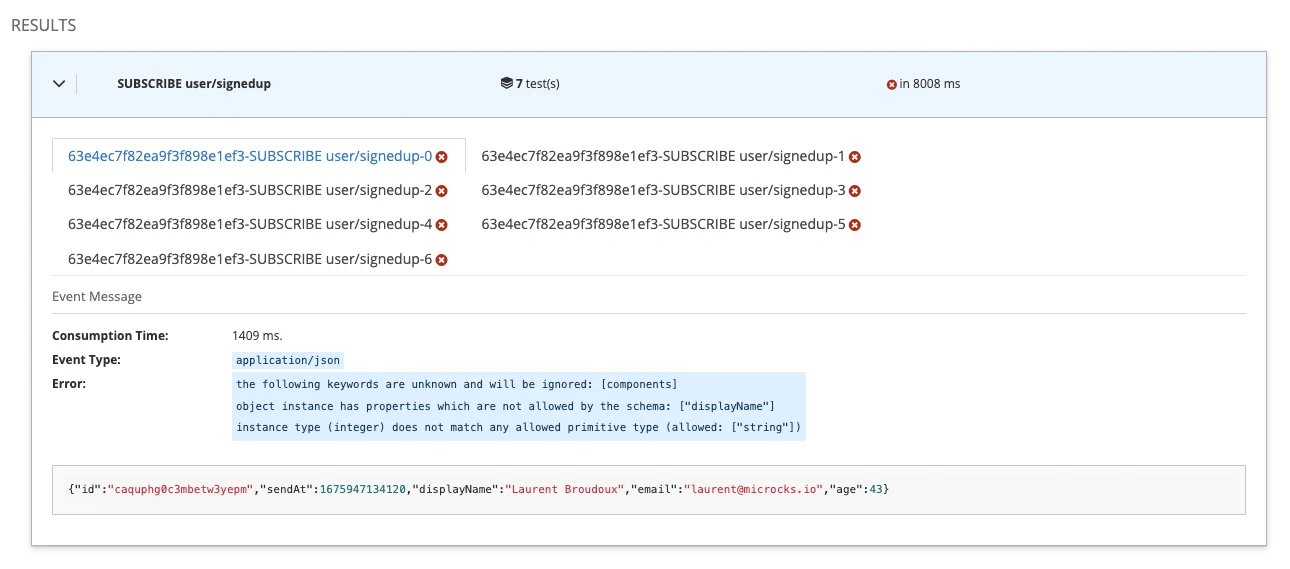This screenshot has width=1290, height=569.
Task: Click the error icon on signedup-1 tab
Action: click(855, 157)
